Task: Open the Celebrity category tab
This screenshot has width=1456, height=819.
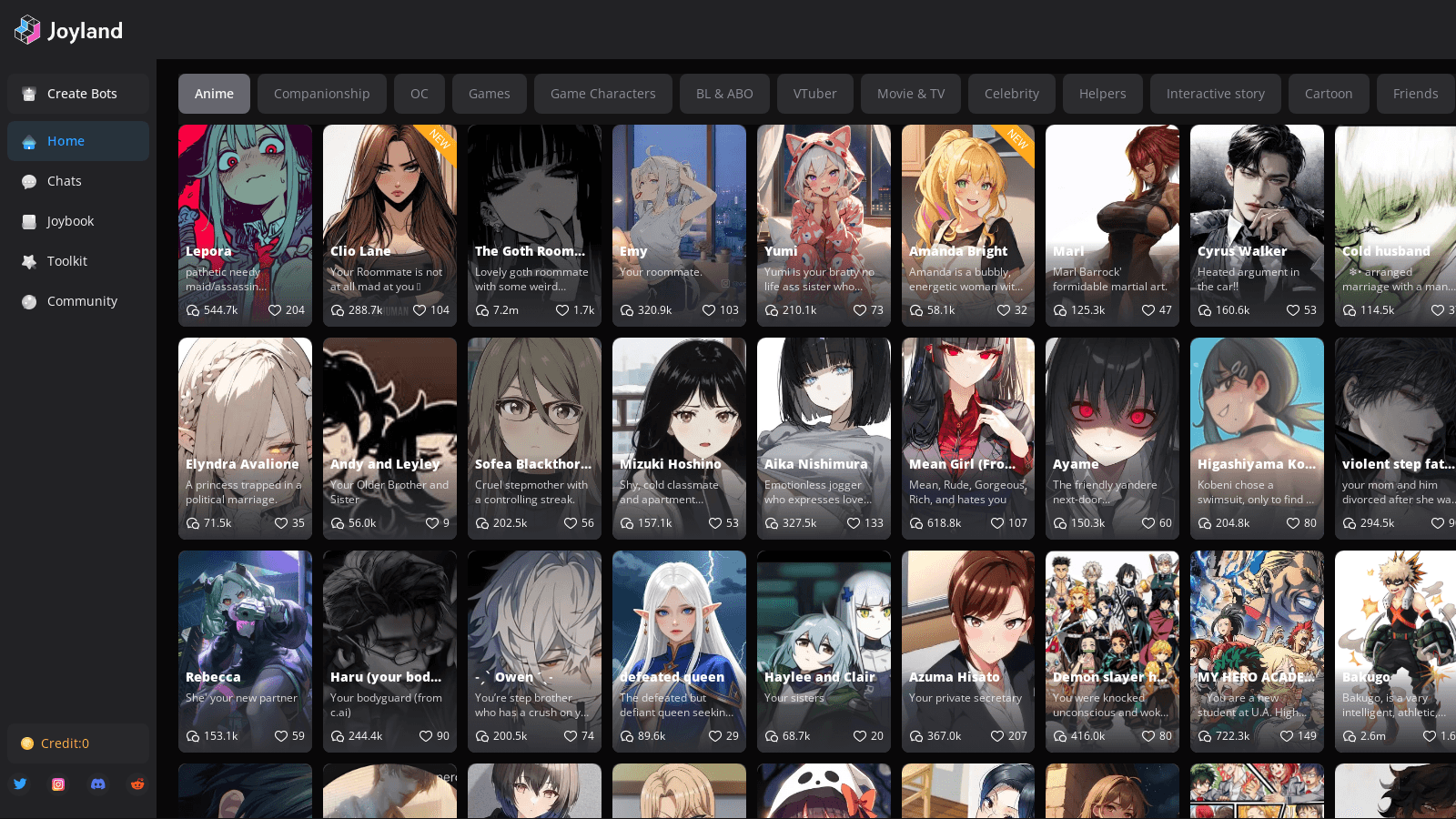Action: (x=1012, y=94)
